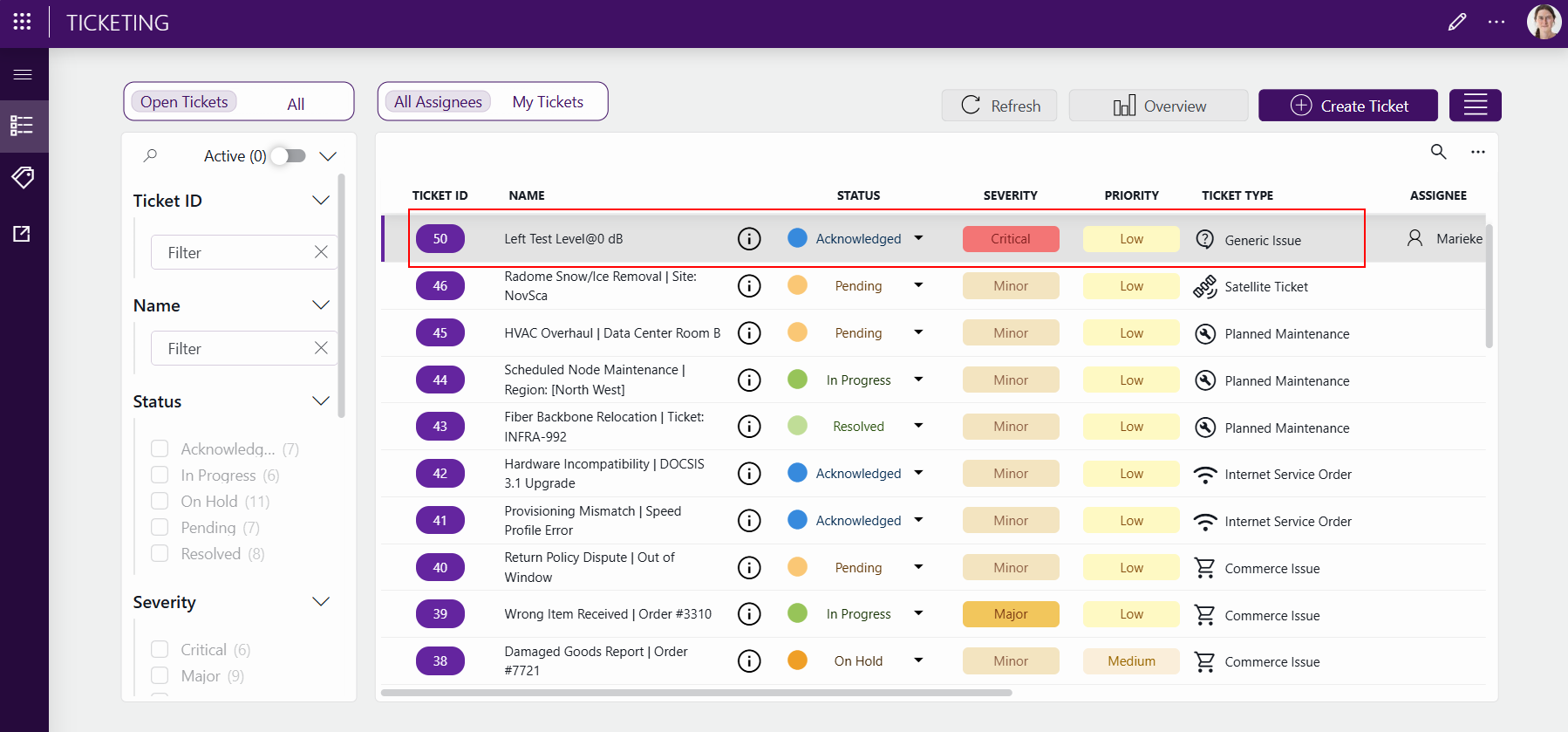Check the On Hold status filter
This screenshot has height=732, width=1568.
(x=160, y=501)
